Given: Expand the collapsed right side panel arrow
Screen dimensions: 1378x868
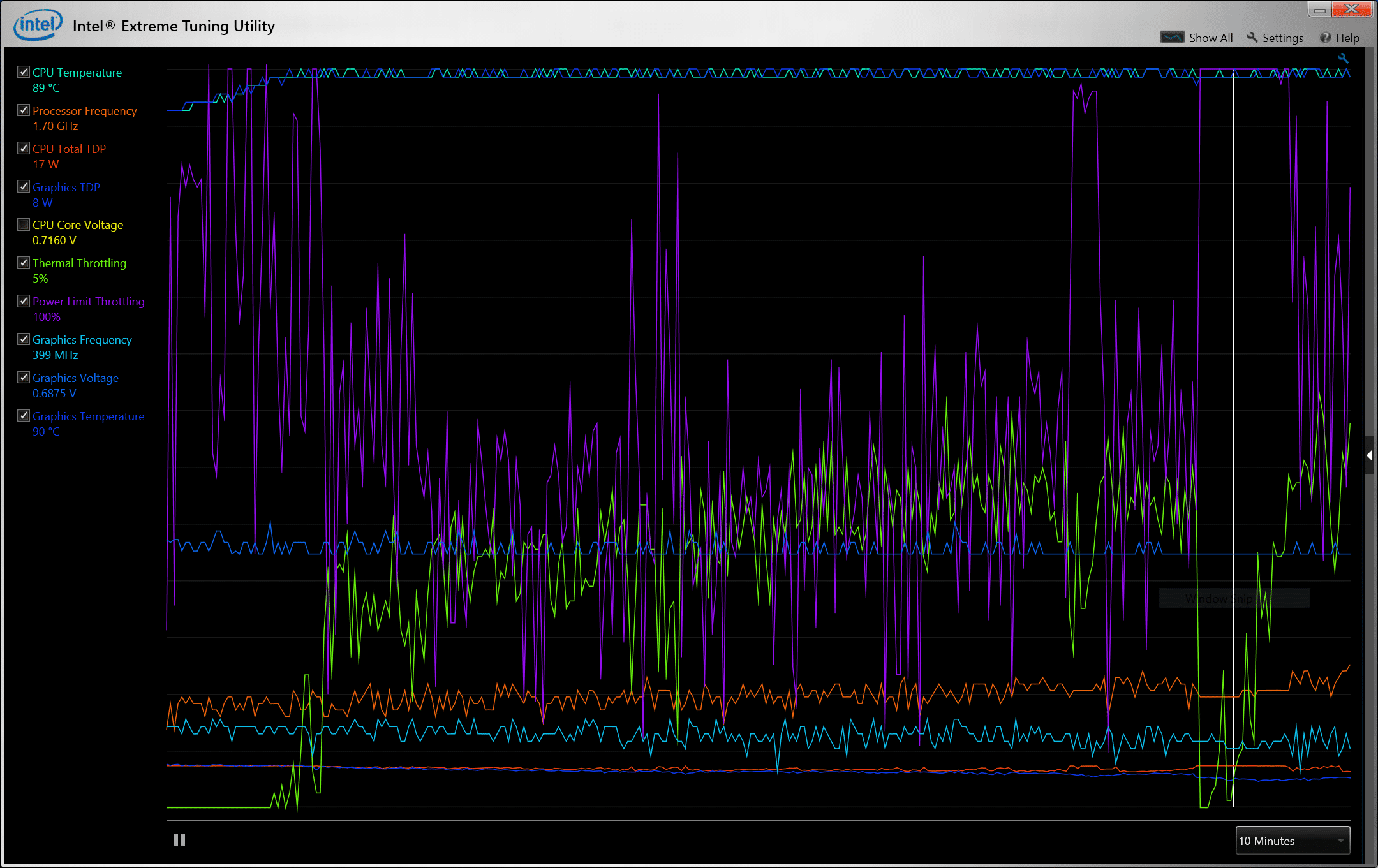Looking at the screenshot, I should (x=1370, y=455).
